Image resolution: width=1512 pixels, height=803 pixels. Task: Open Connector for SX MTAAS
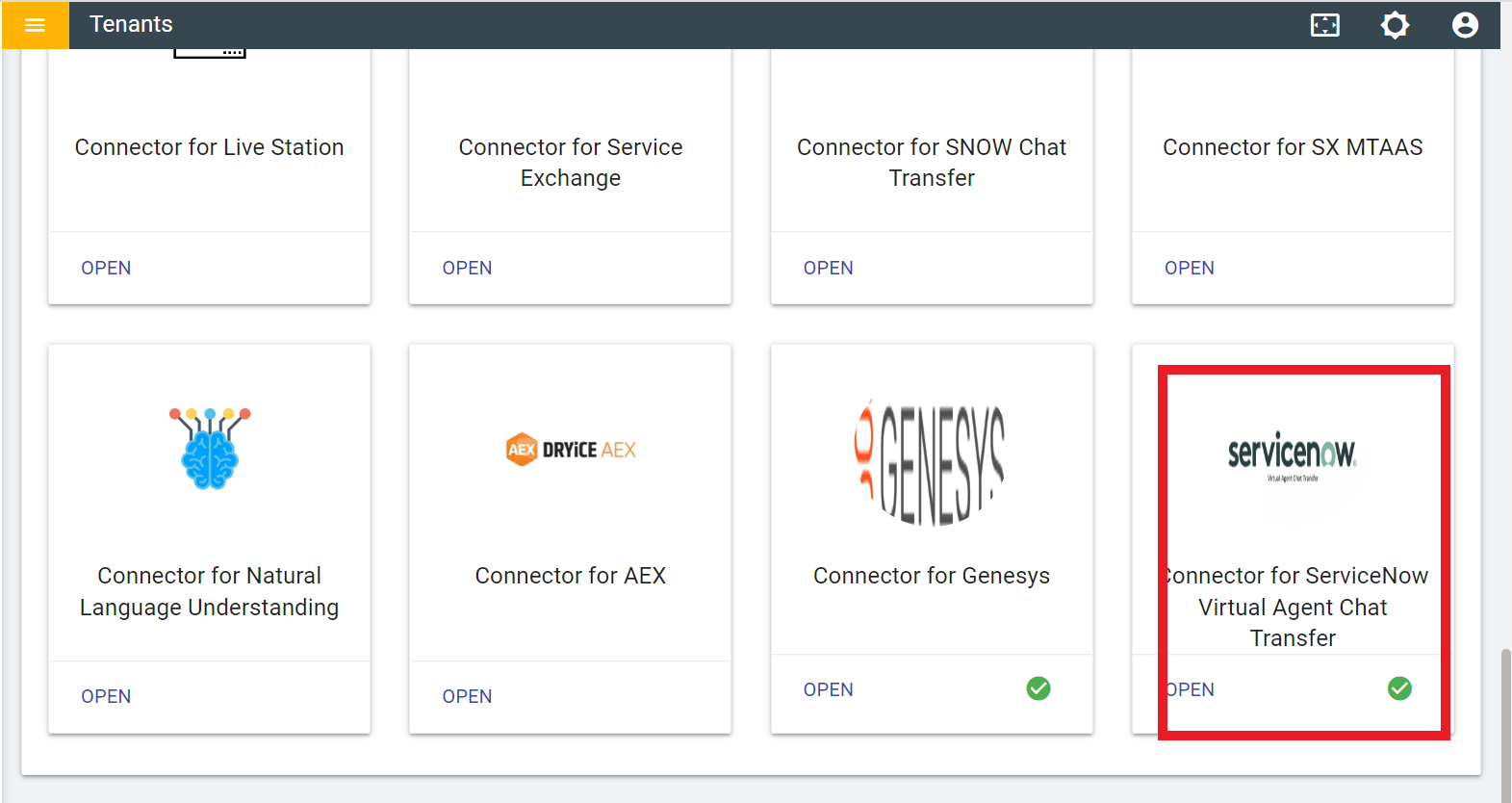1189,268
